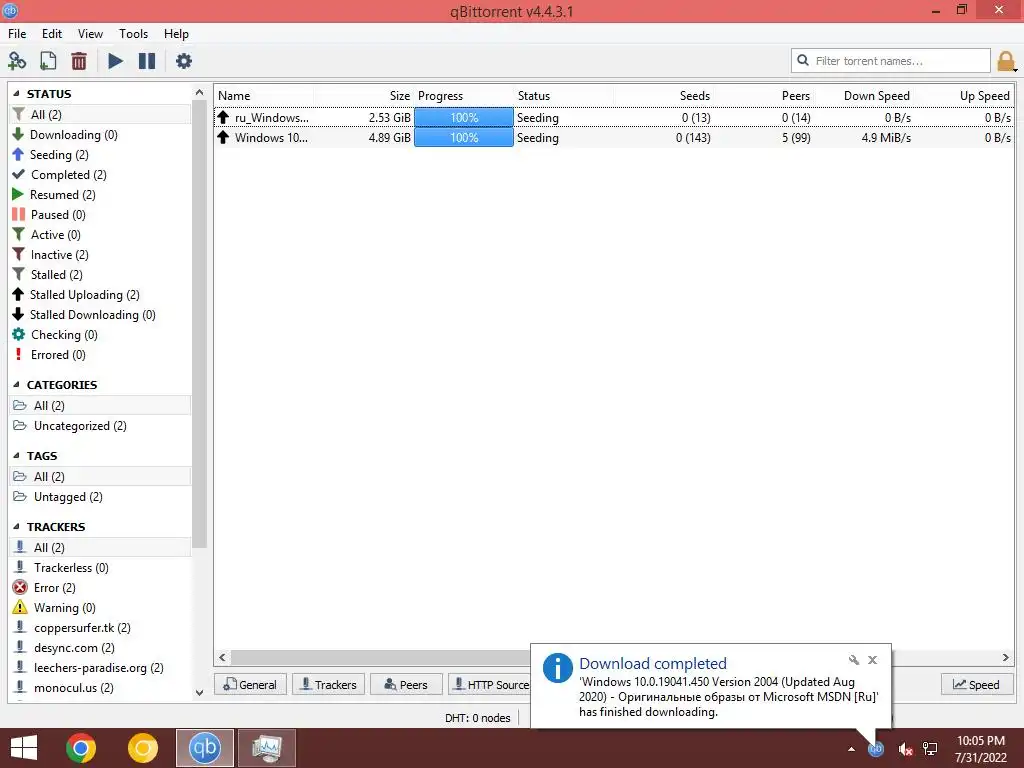Click the horizontal scrollbar left arrow
Image resolution: width=1024 pixels, height=768 pixels.
point(223,658)
